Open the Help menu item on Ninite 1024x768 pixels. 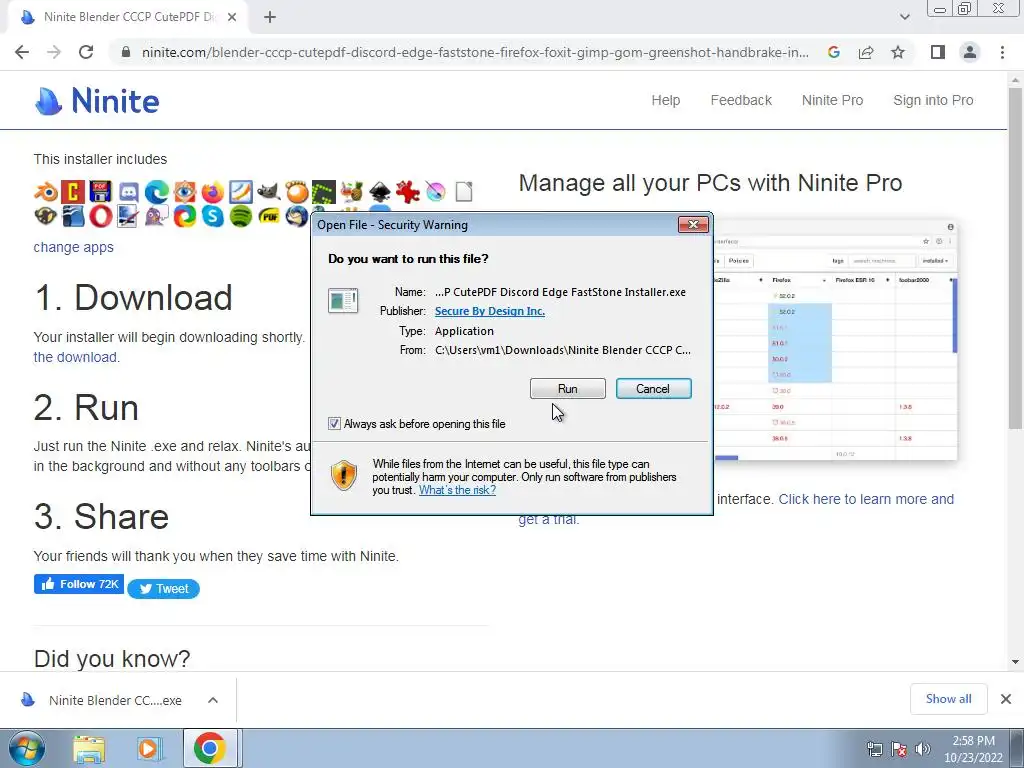(665, 100)
